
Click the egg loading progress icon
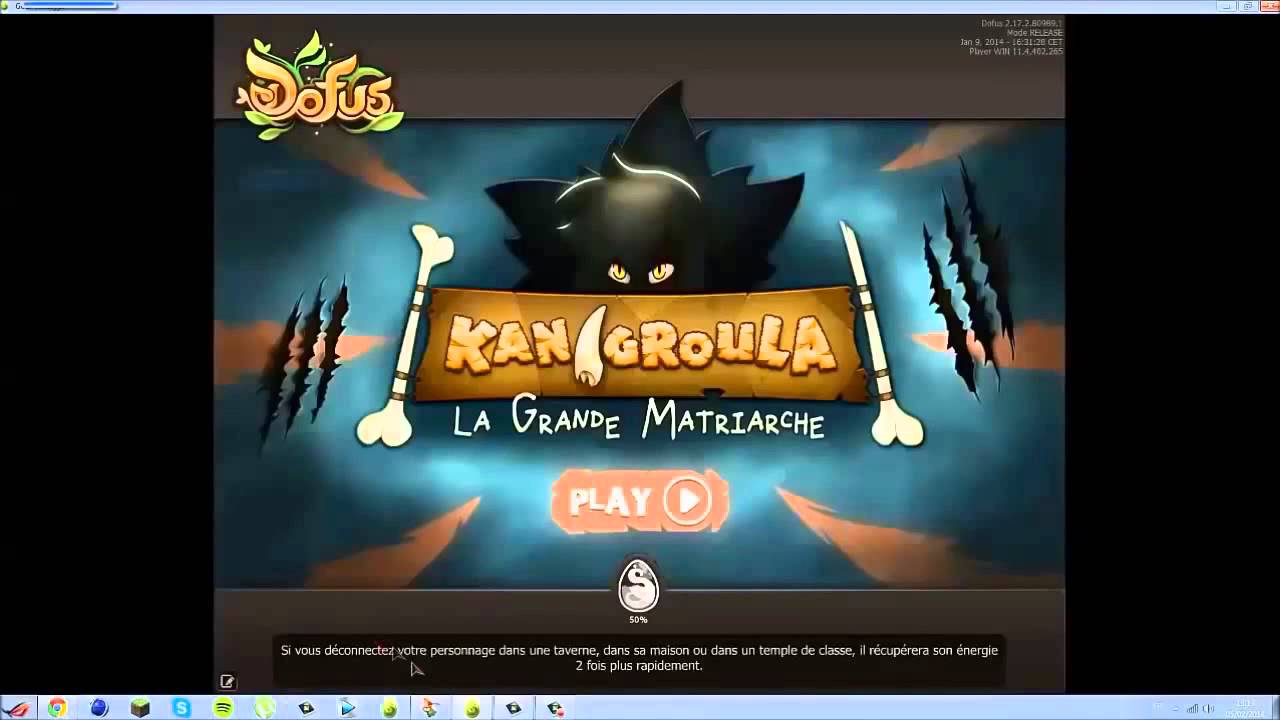[638, 585]
